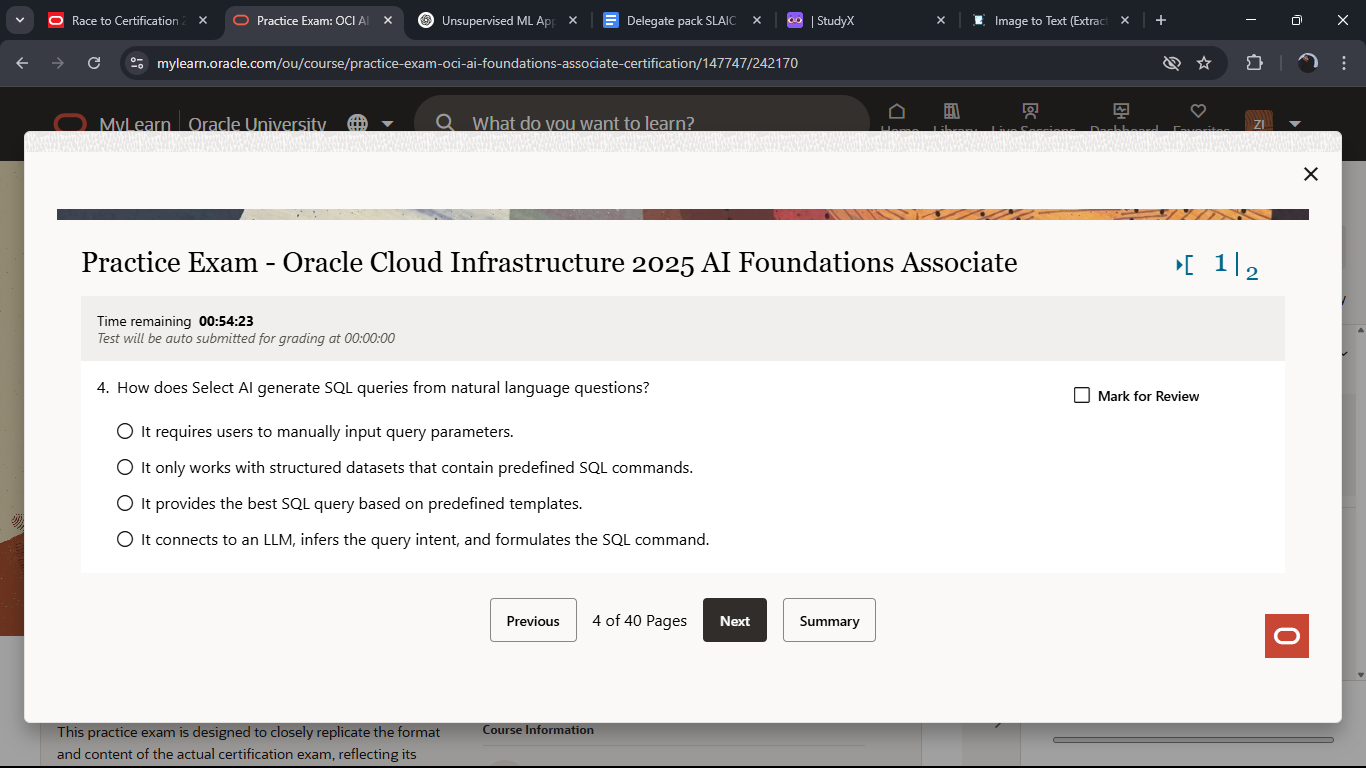The height and width of the screenshot is (768, 1366).
Task: Open the exam Summary page
Action: [828, 620]
